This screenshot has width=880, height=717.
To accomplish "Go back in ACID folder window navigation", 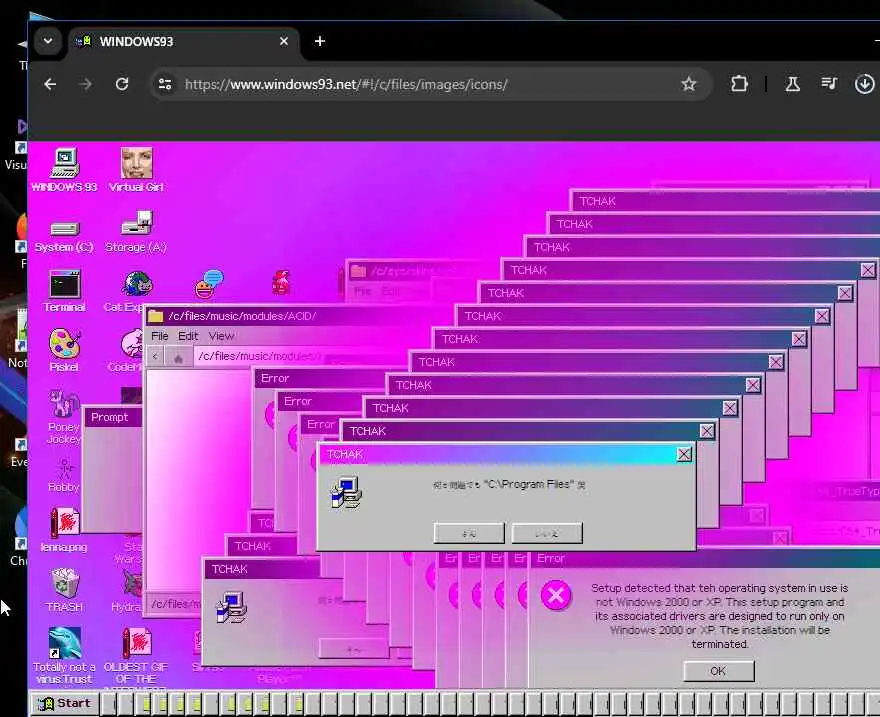I will 155,357.
